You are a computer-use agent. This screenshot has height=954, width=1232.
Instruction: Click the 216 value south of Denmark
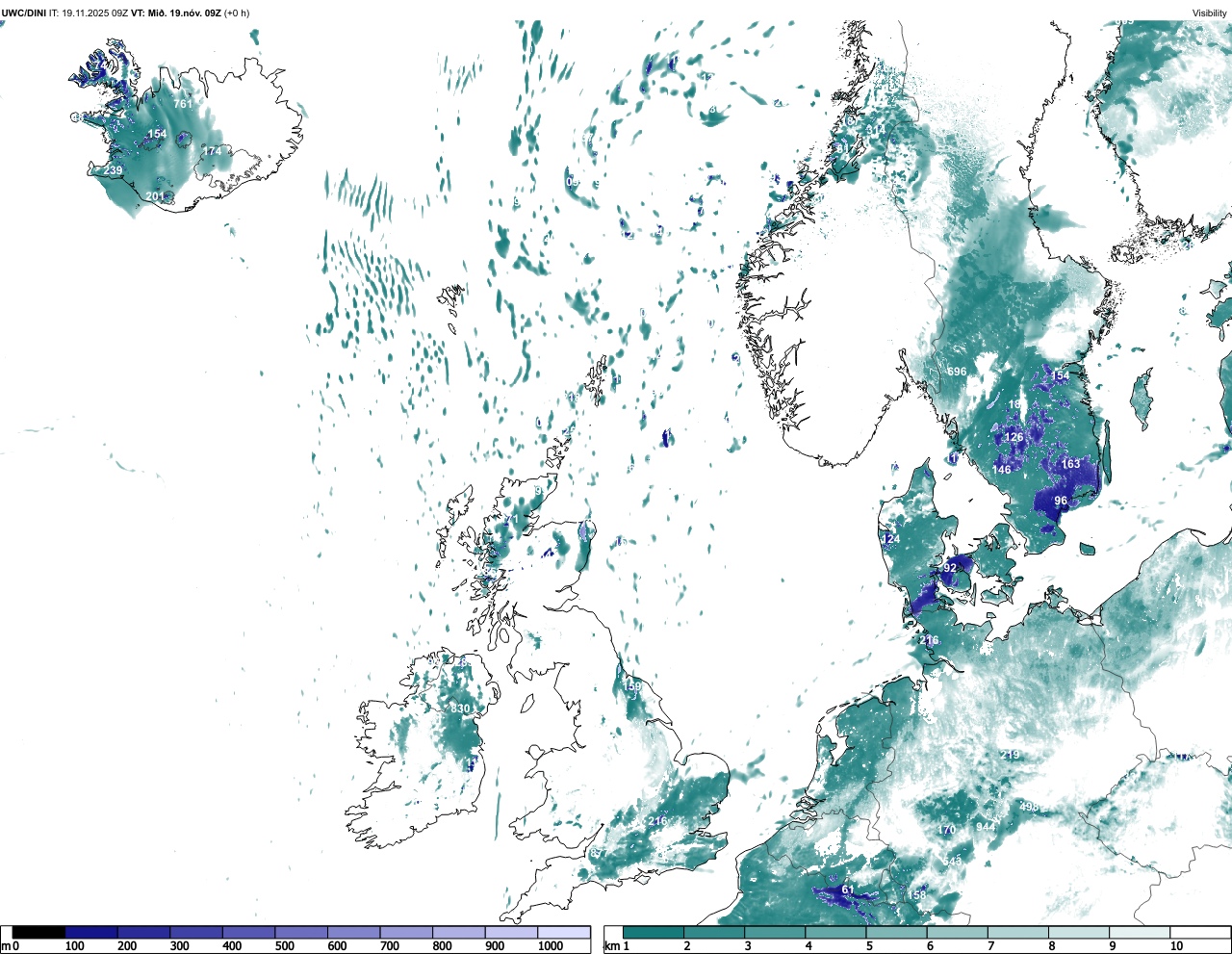coord(929,640)
